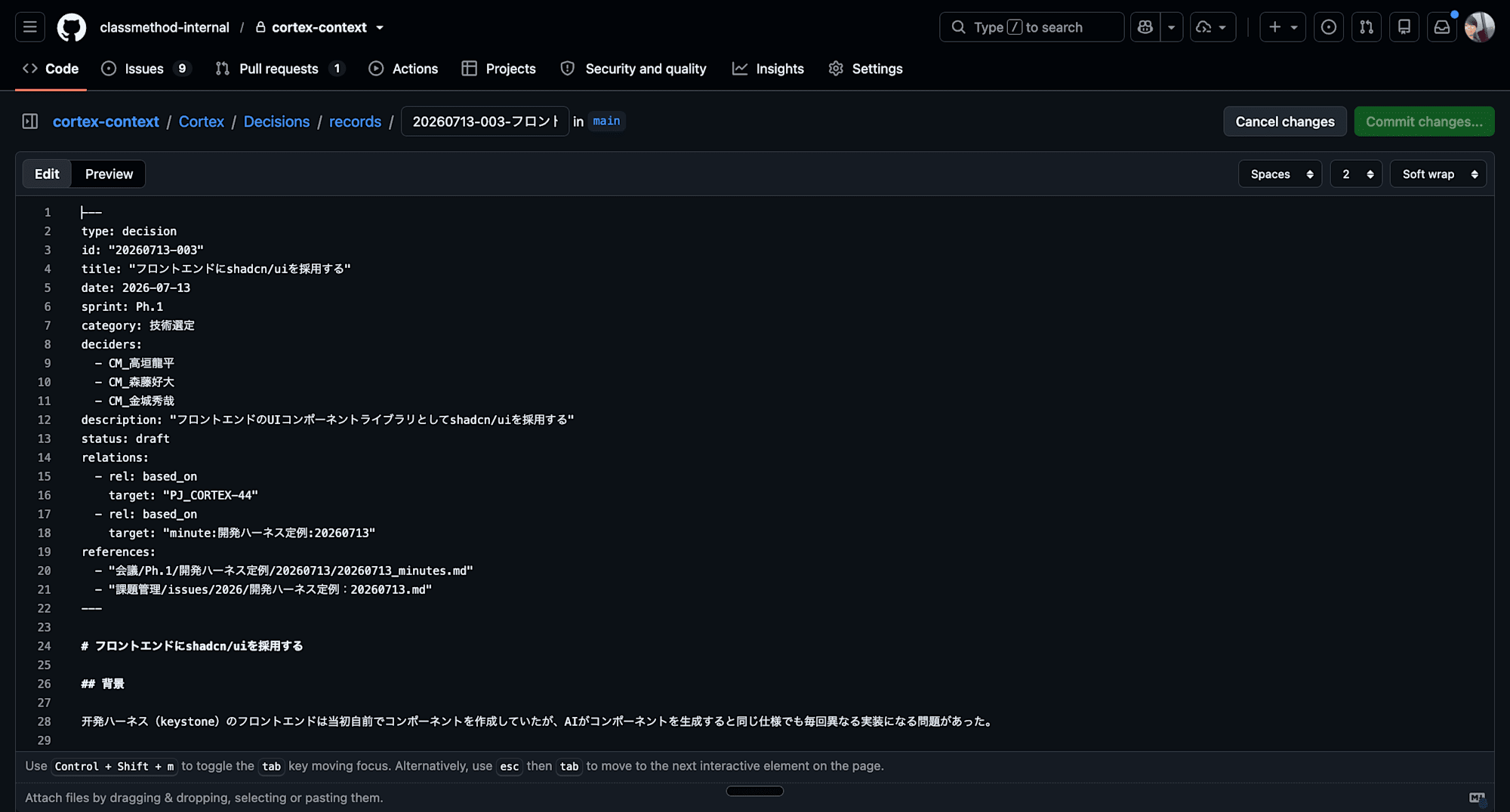Click the target line starting "minute:"

[x=242, y=533]
